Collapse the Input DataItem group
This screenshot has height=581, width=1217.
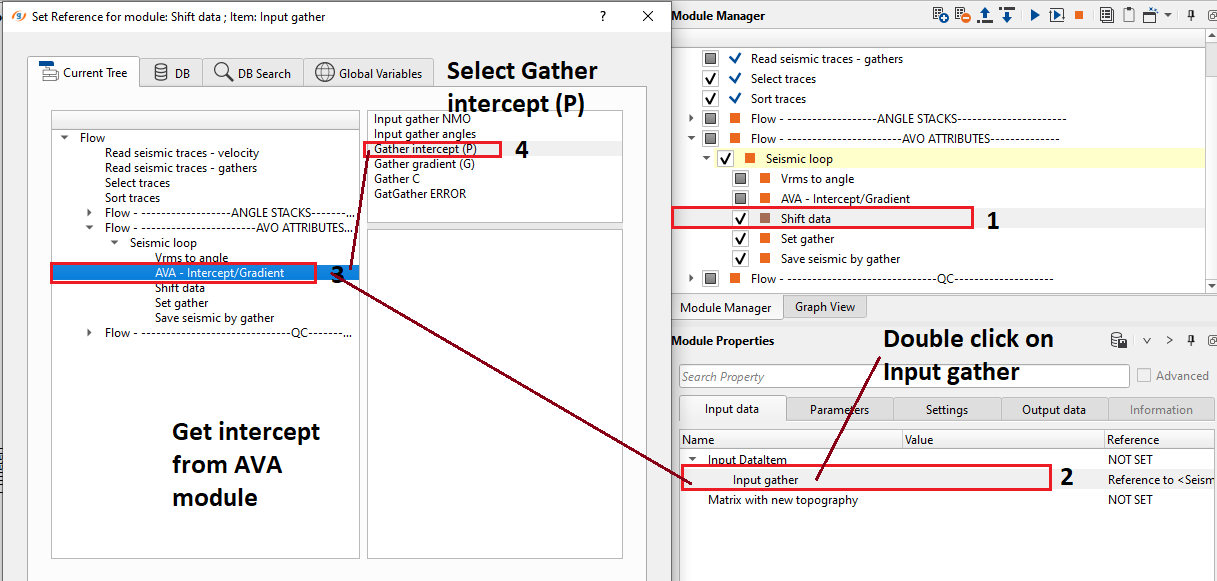(x=692, y=460)
